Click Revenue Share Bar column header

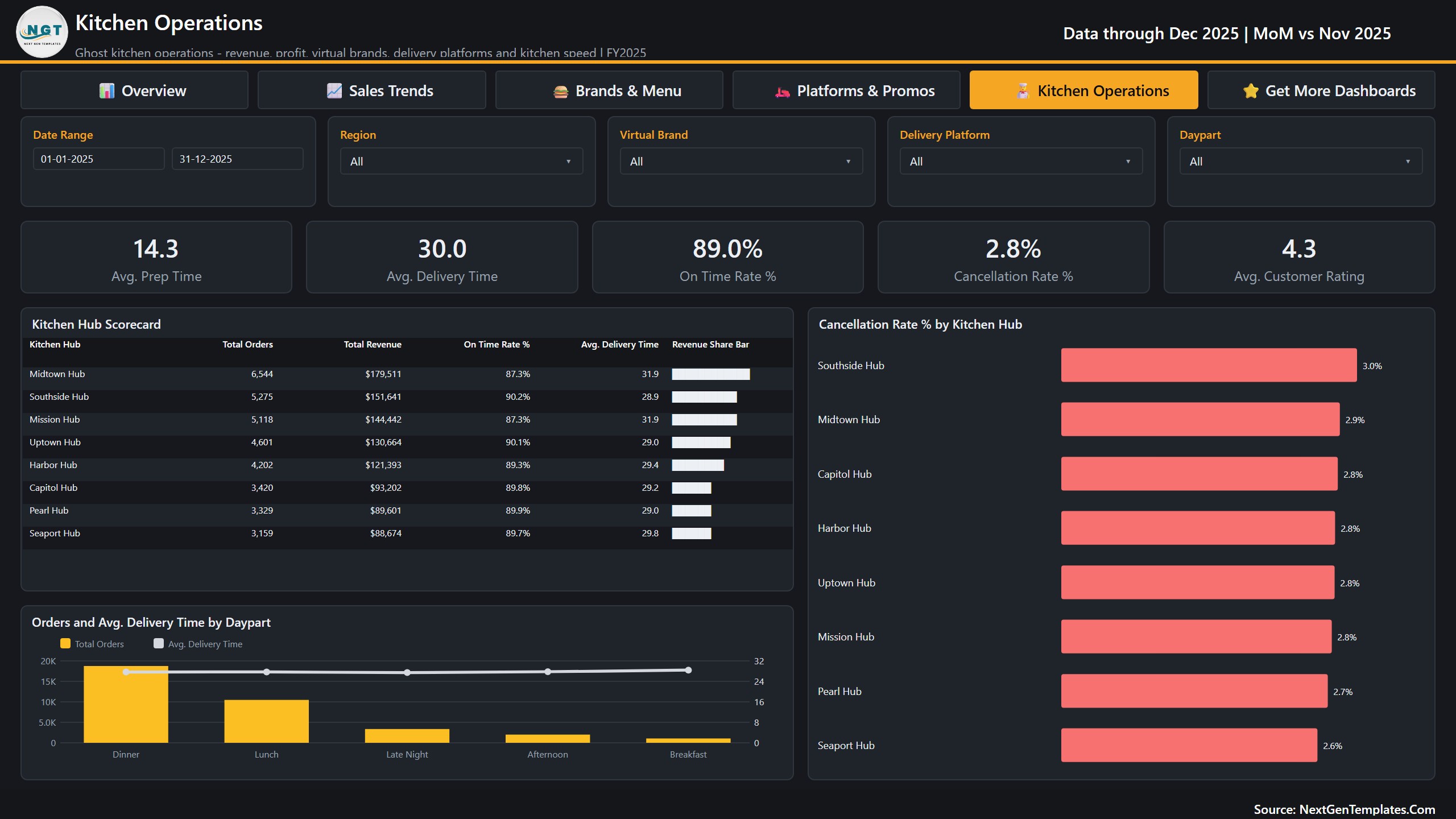click(710, 345)
